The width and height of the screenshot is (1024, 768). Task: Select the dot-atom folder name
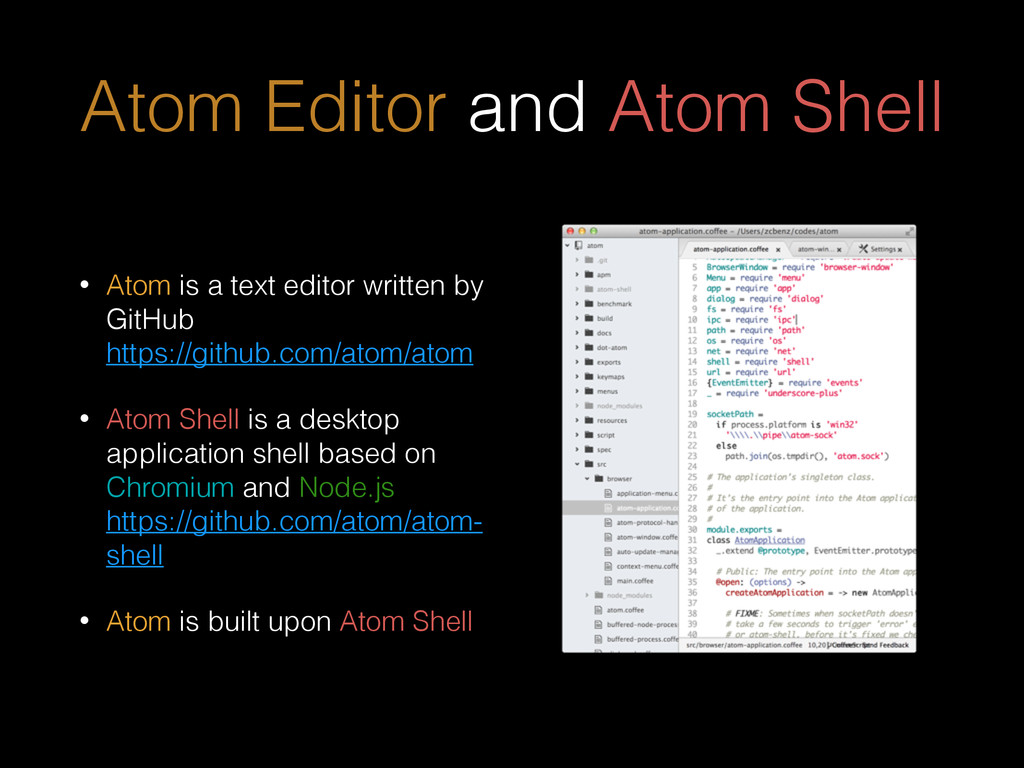click(x=612, y=348)
